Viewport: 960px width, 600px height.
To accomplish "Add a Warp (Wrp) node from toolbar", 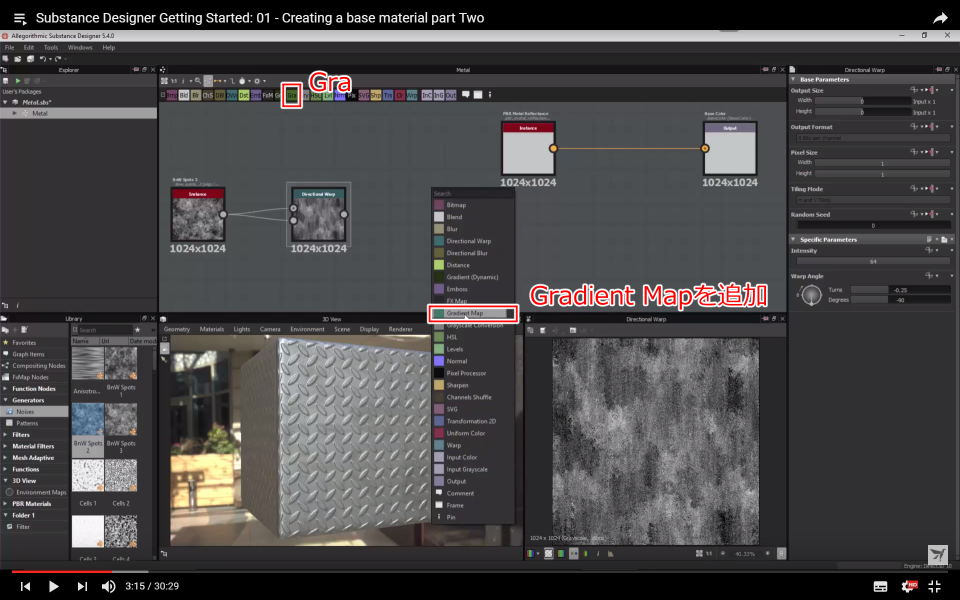I will (x=412, y=95).
